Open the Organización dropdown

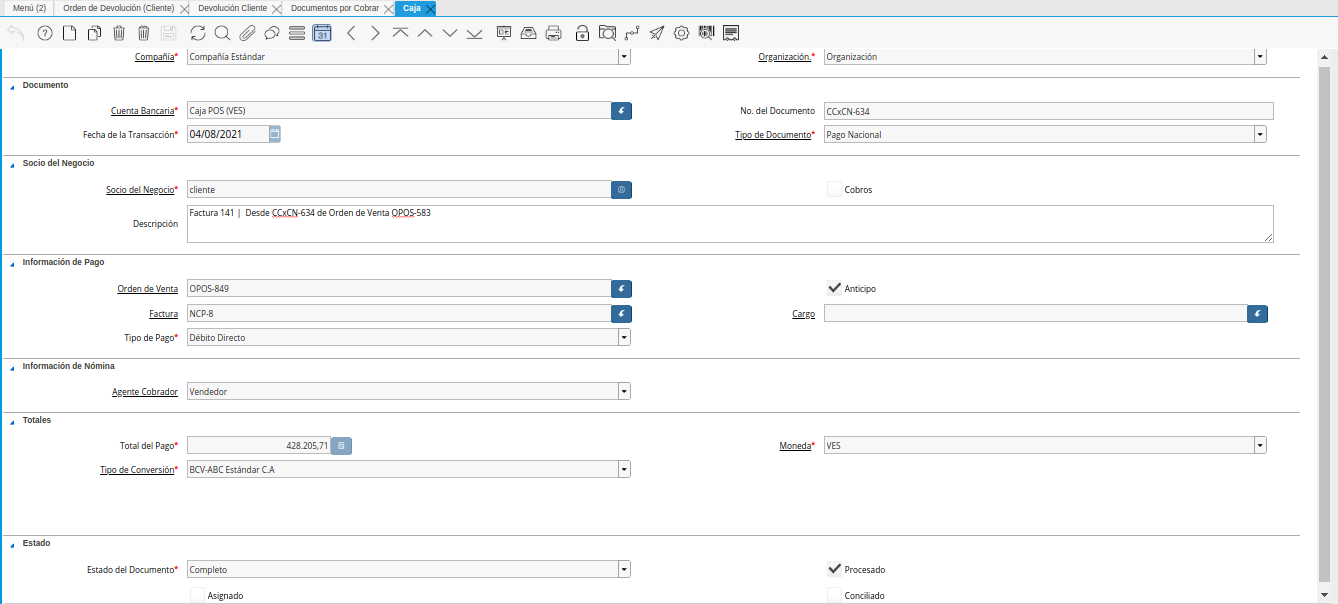[1260, 57]
